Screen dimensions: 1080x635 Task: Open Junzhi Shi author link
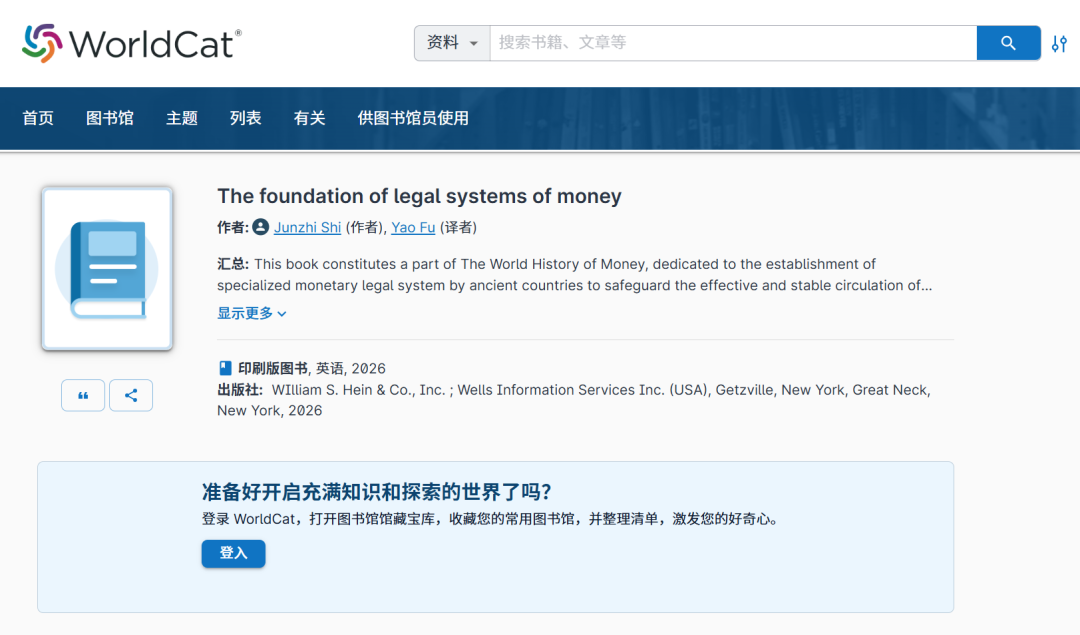click(x=307, y=227)
